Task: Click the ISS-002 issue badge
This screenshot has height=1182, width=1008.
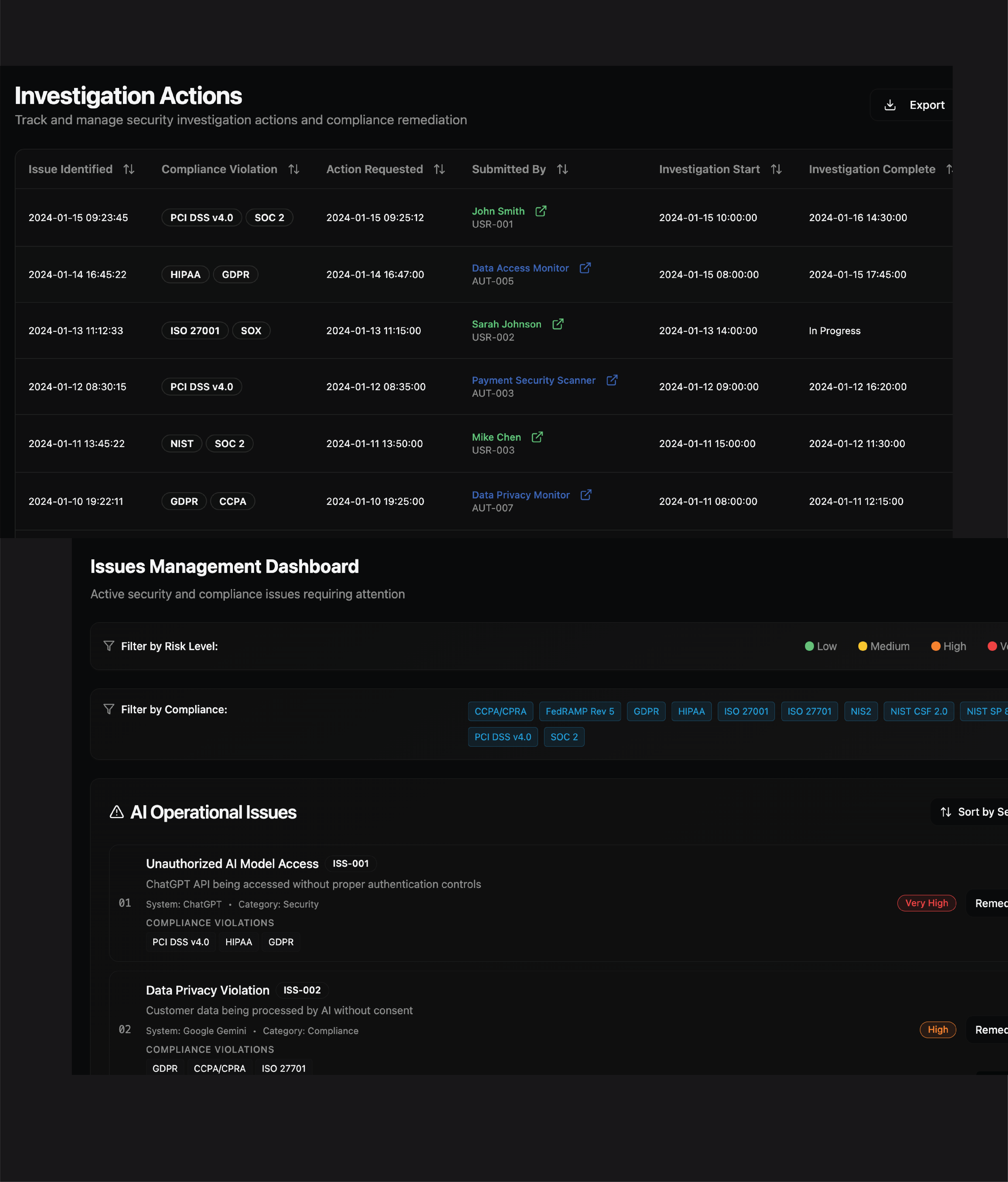Action: click(302, 990)
